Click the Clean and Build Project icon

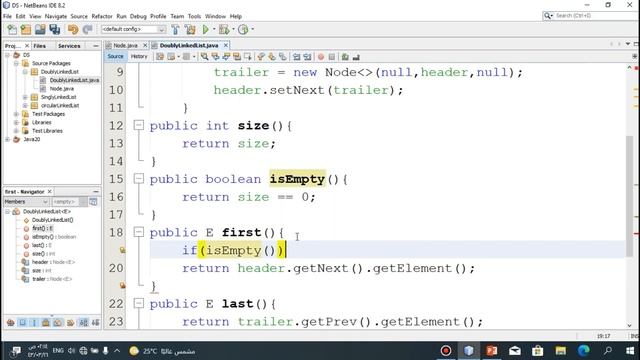pyautogui.click(x=190, y=29)
